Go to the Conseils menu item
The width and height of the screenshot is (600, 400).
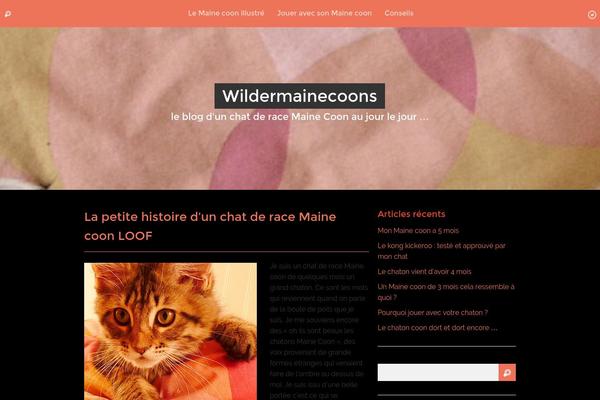click(x=399, y=13)
